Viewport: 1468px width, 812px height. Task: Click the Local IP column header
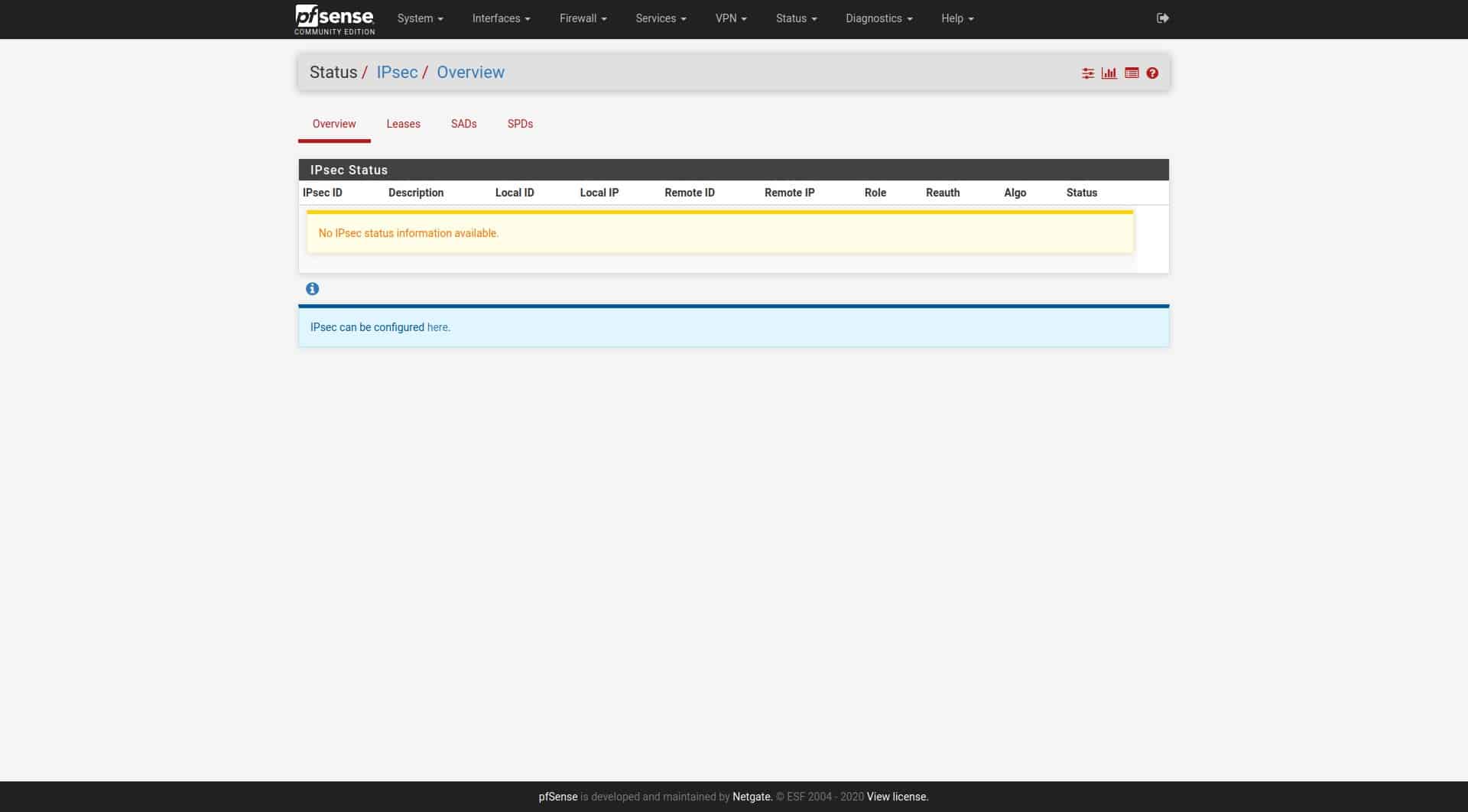pyautogui.click(x=599, y=193)
